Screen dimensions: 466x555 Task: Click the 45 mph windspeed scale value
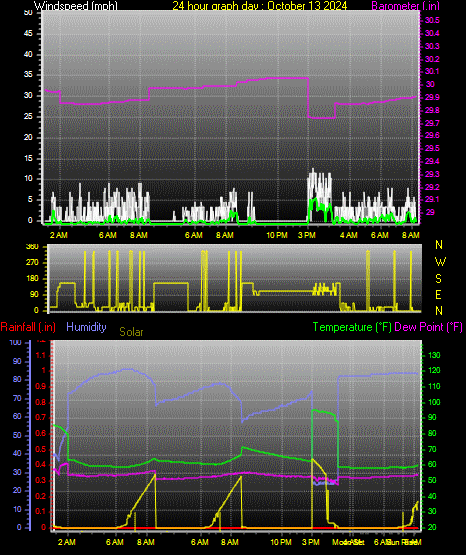tap(28, 34)
